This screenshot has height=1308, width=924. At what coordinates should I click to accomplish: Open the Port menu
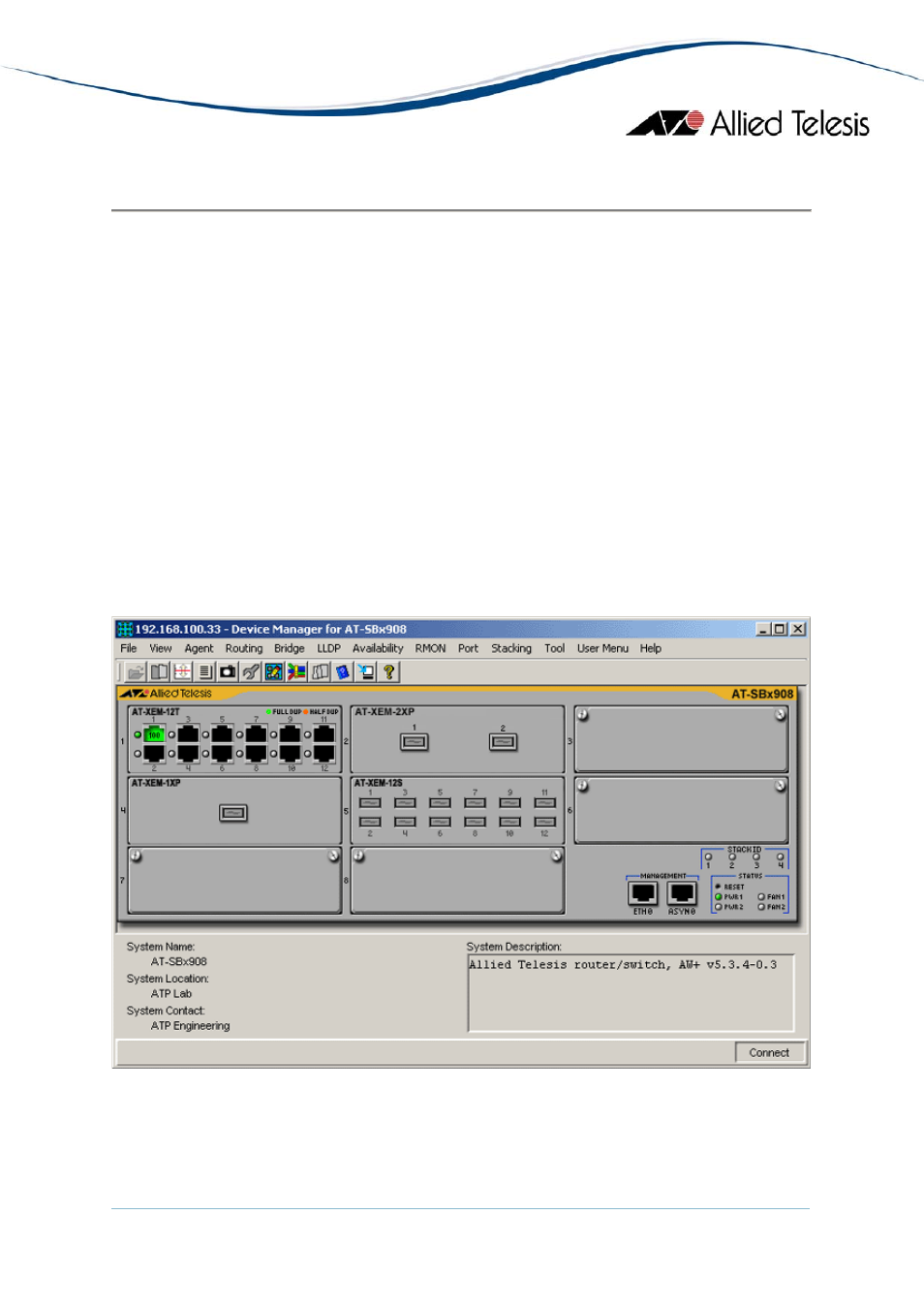[x=469, y=648]
